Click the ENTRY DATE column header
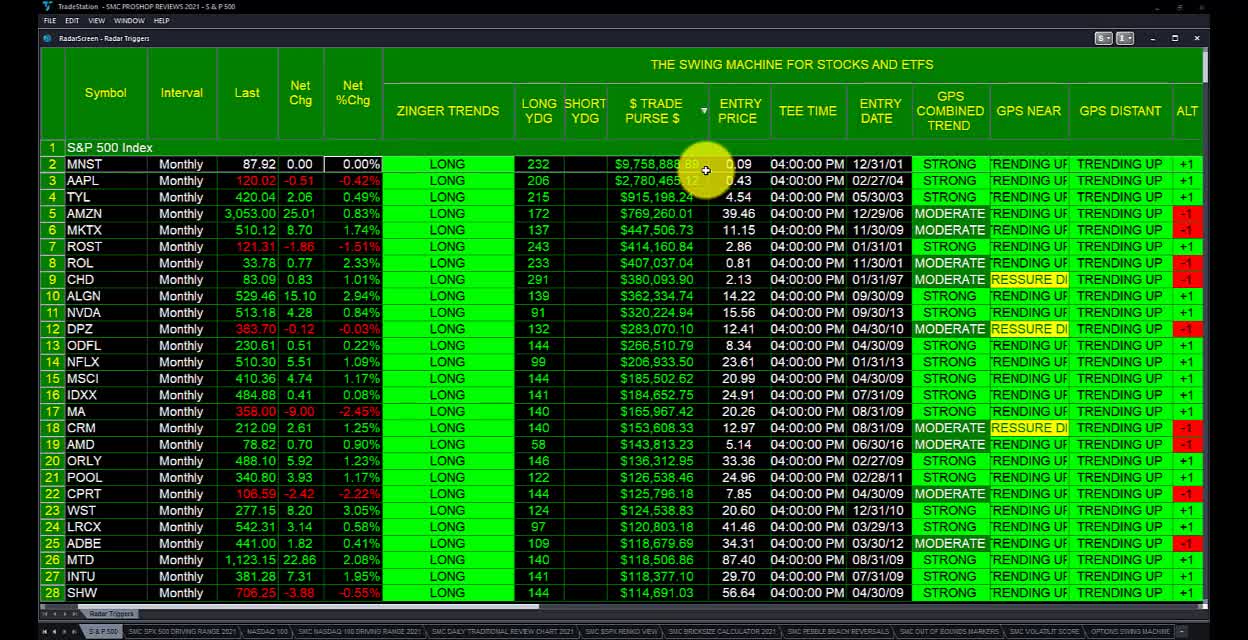 [x=879, y=111]
